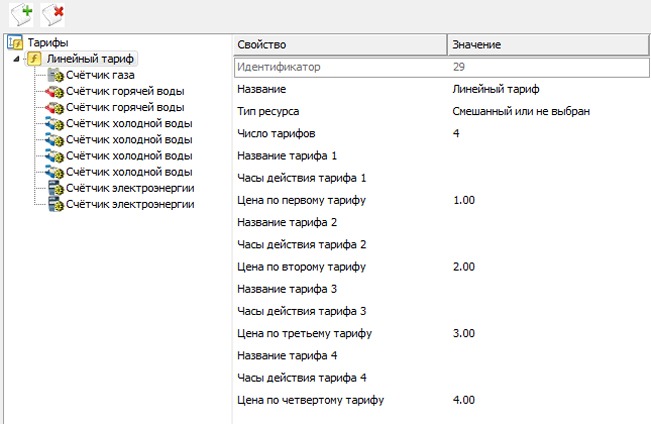
Task: Click the Линейный тариф lightning icon
Action: (x=34, y=59)
